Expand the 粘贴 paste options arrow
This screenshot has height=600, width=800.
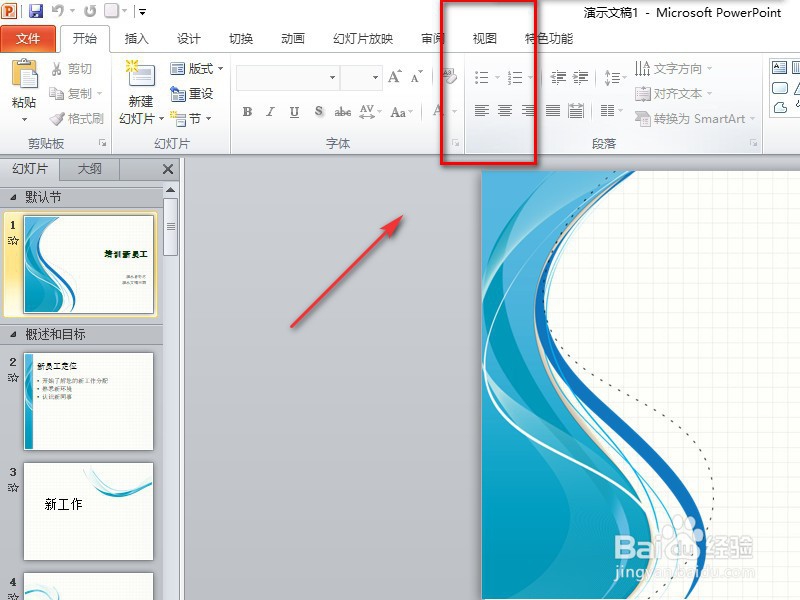click(24, 120)
